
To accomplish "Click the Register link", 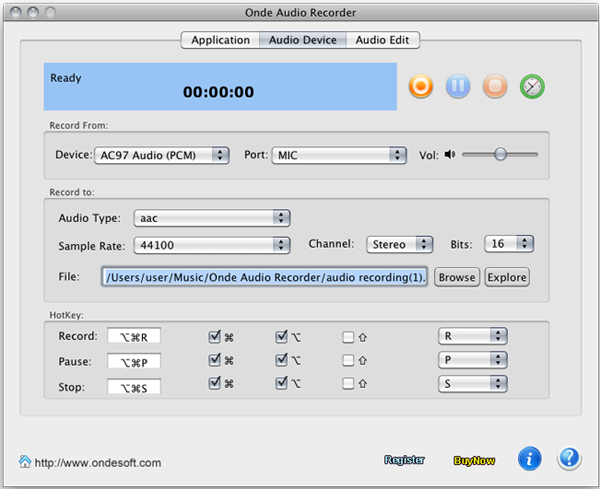I will pyautogui.click(x=404, y=460).
